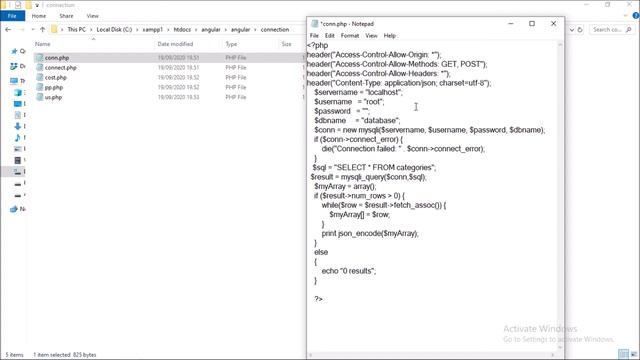Viewport: 640px width, 360px height.
Task: Click the search magnifier icon in Explorer
Action: [x=629, y=30]
